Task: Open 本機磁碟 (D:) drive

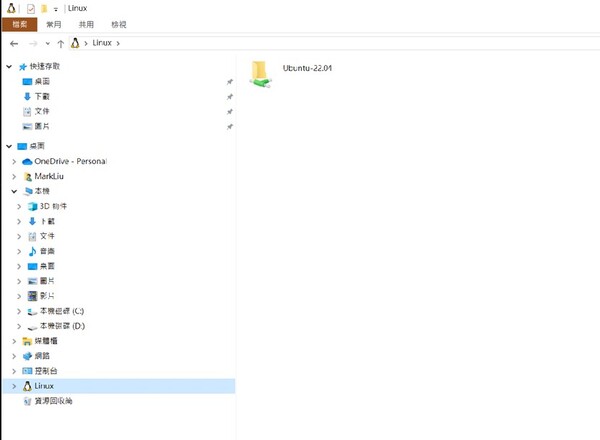Action: point(32,326)
